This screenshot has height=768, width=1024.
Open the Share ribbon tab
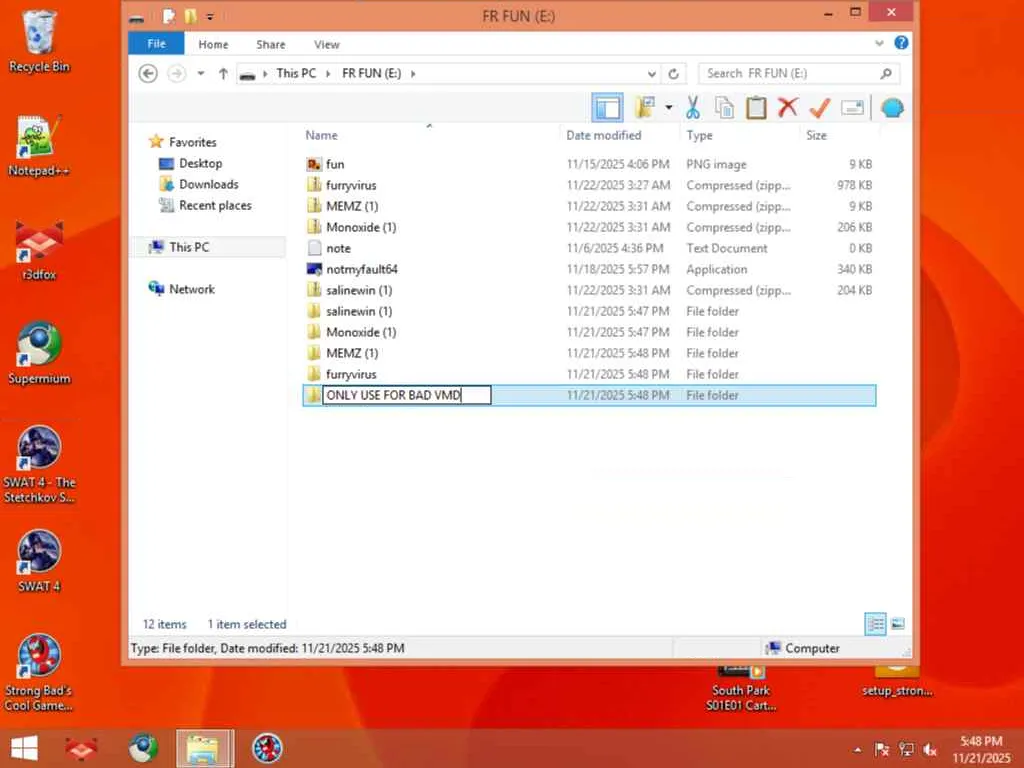tap(270, 44)
